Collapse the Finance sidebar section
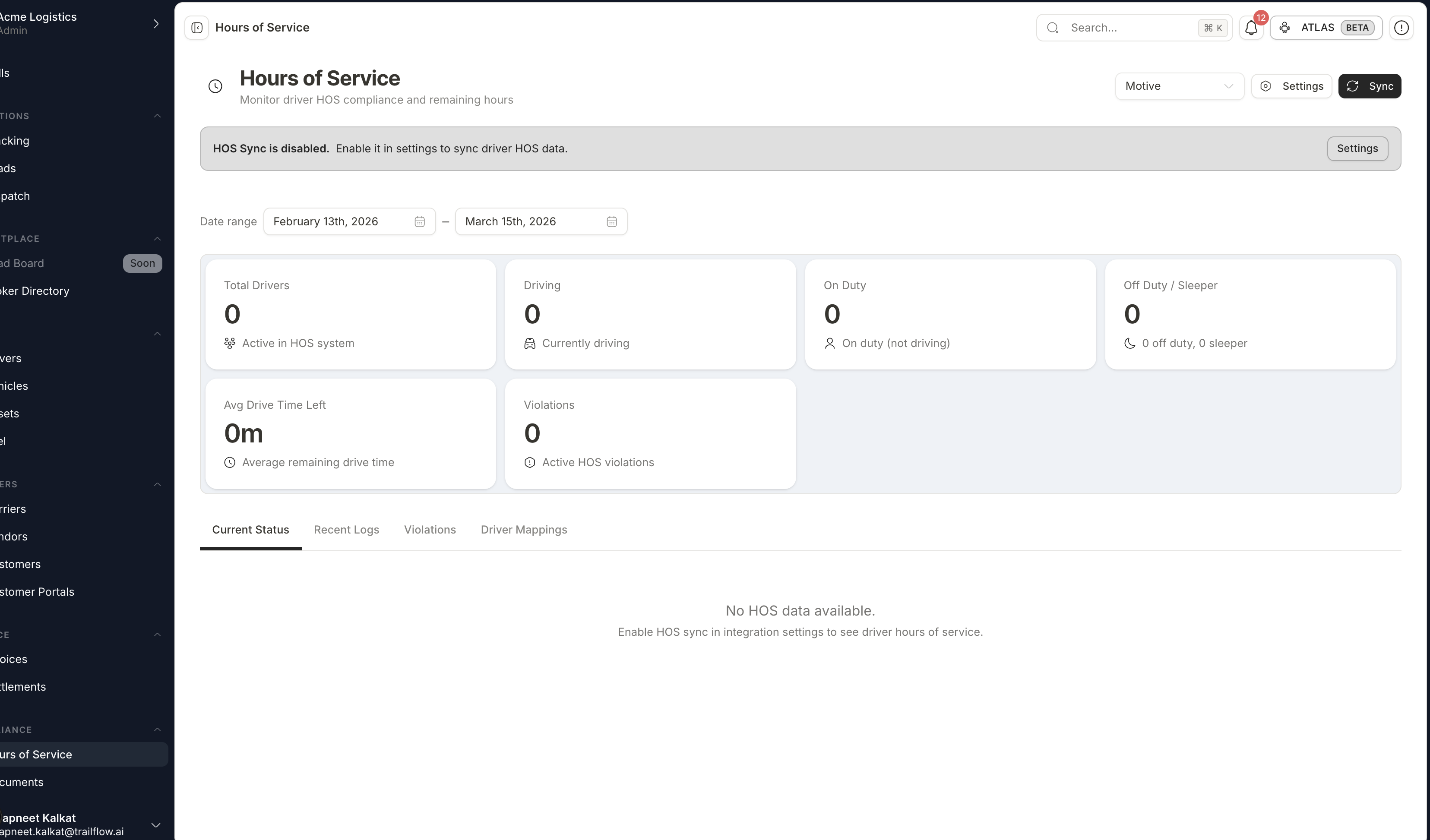Screen dimensions: 1430x840 [x=157, y=635]
